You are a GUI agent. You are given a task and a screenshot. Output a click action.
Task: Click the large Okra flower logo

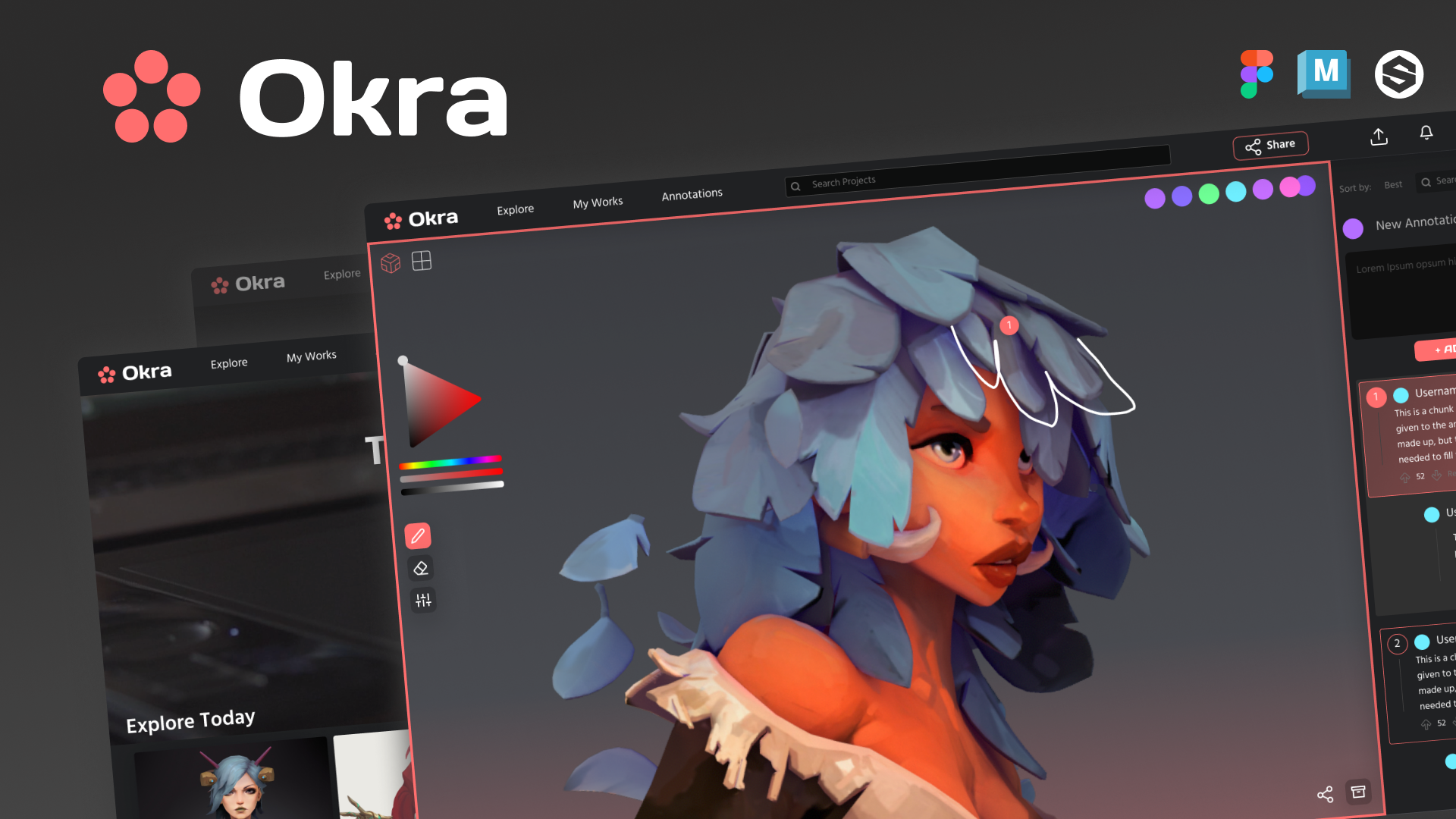click(152, 97)
